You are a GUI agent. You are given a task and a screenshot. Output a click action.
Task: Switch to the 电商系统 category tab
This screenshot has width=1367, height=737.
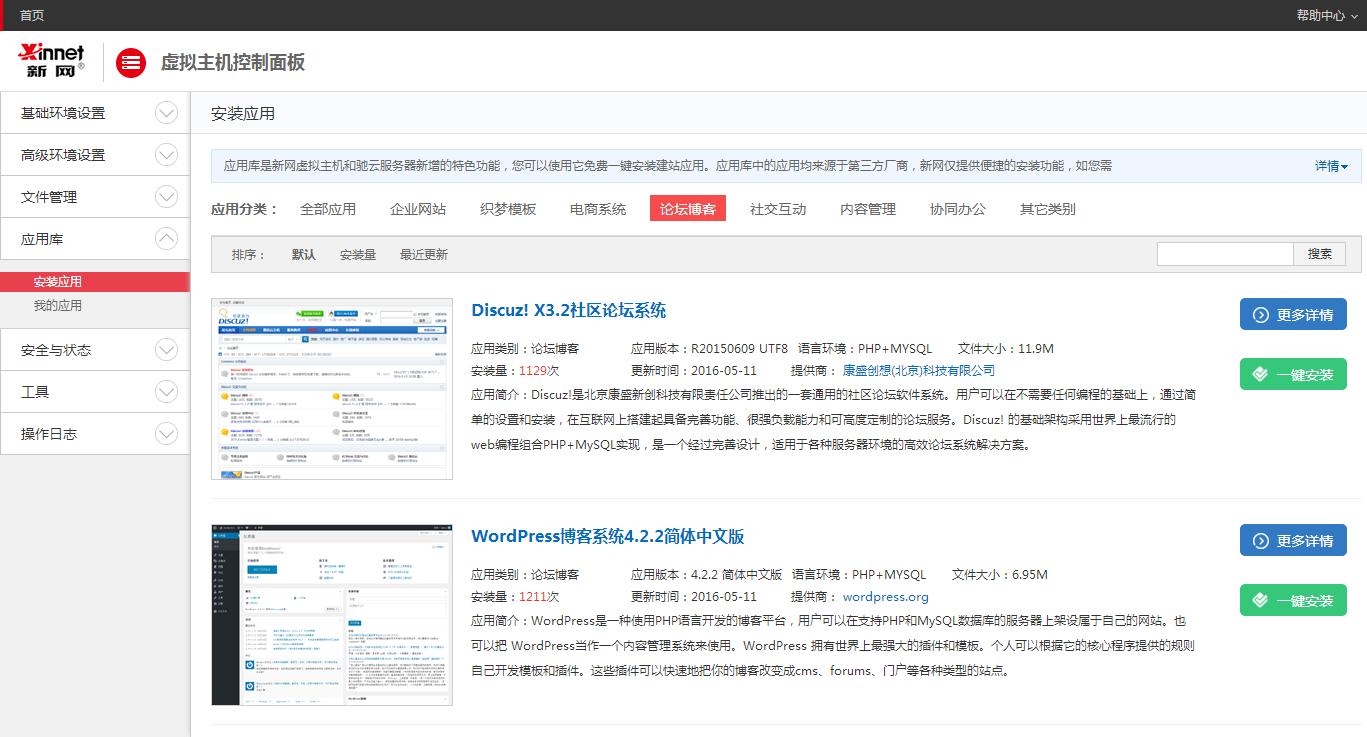tap(596, 208)
